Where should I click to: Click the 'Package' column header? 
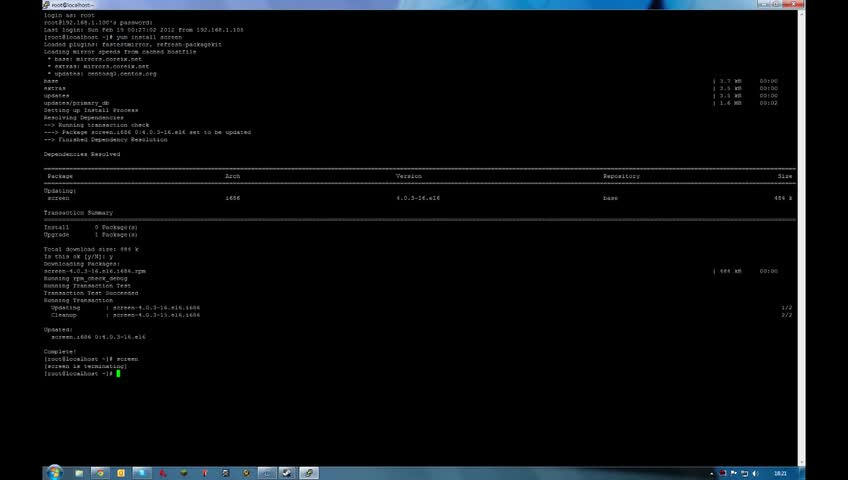click(60, 176)
